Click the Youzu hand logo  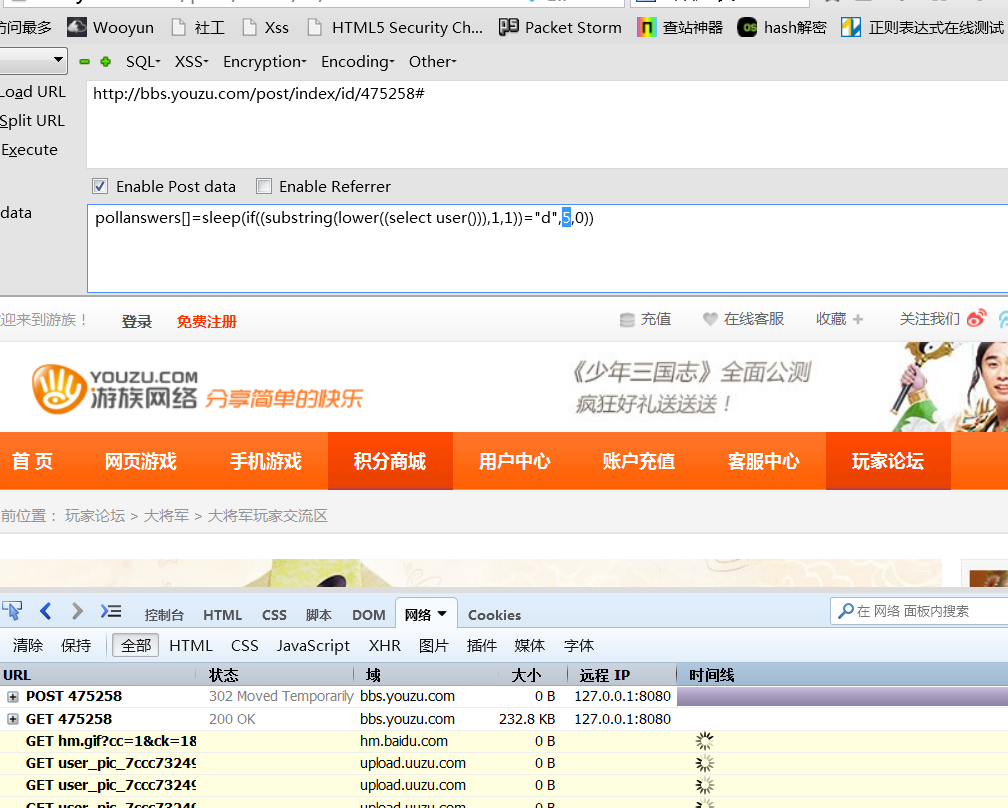(59, 389)
